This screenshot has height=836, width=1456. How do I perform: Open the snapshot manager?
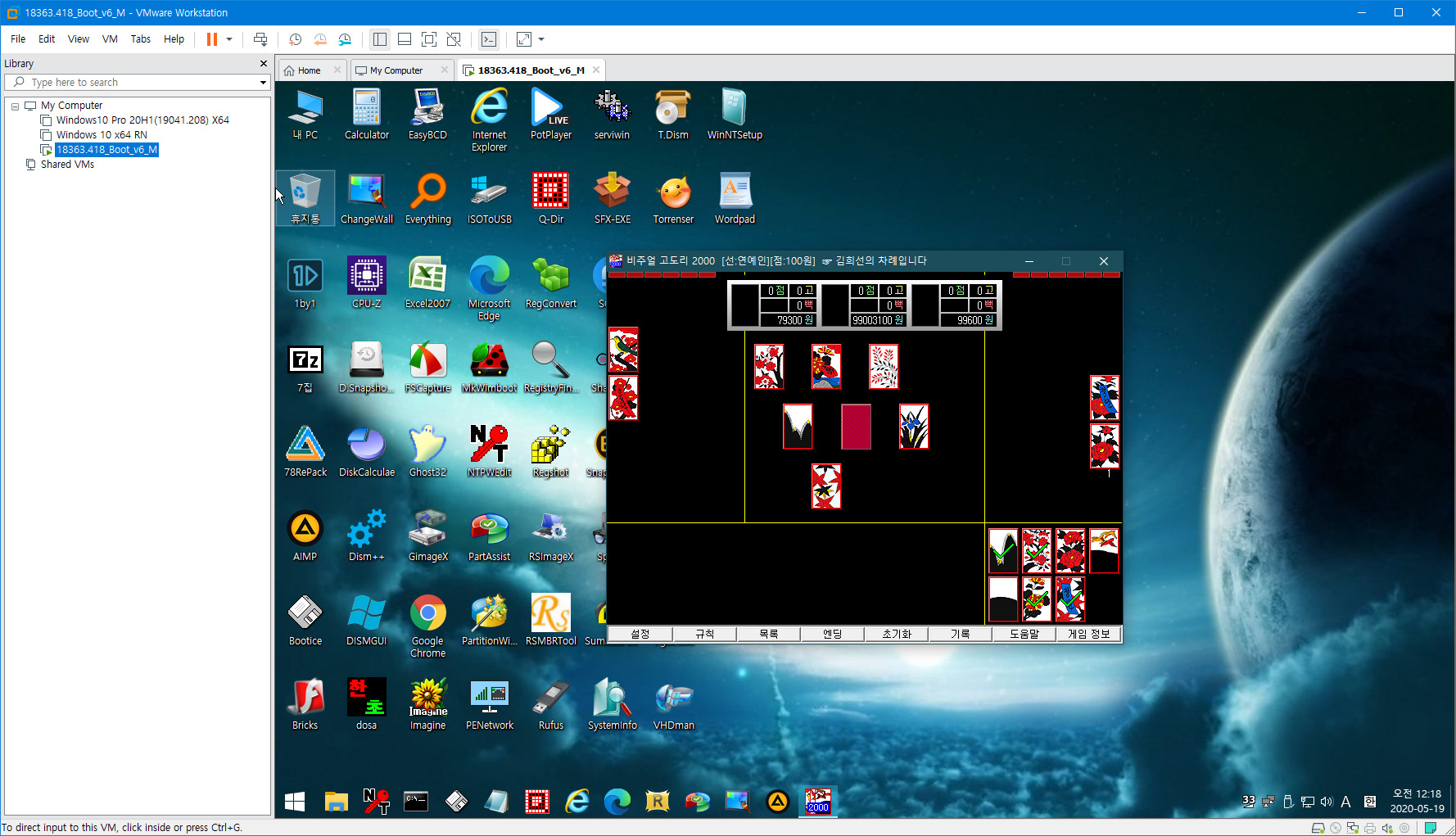pyautogui.click(x=345, y=39)
